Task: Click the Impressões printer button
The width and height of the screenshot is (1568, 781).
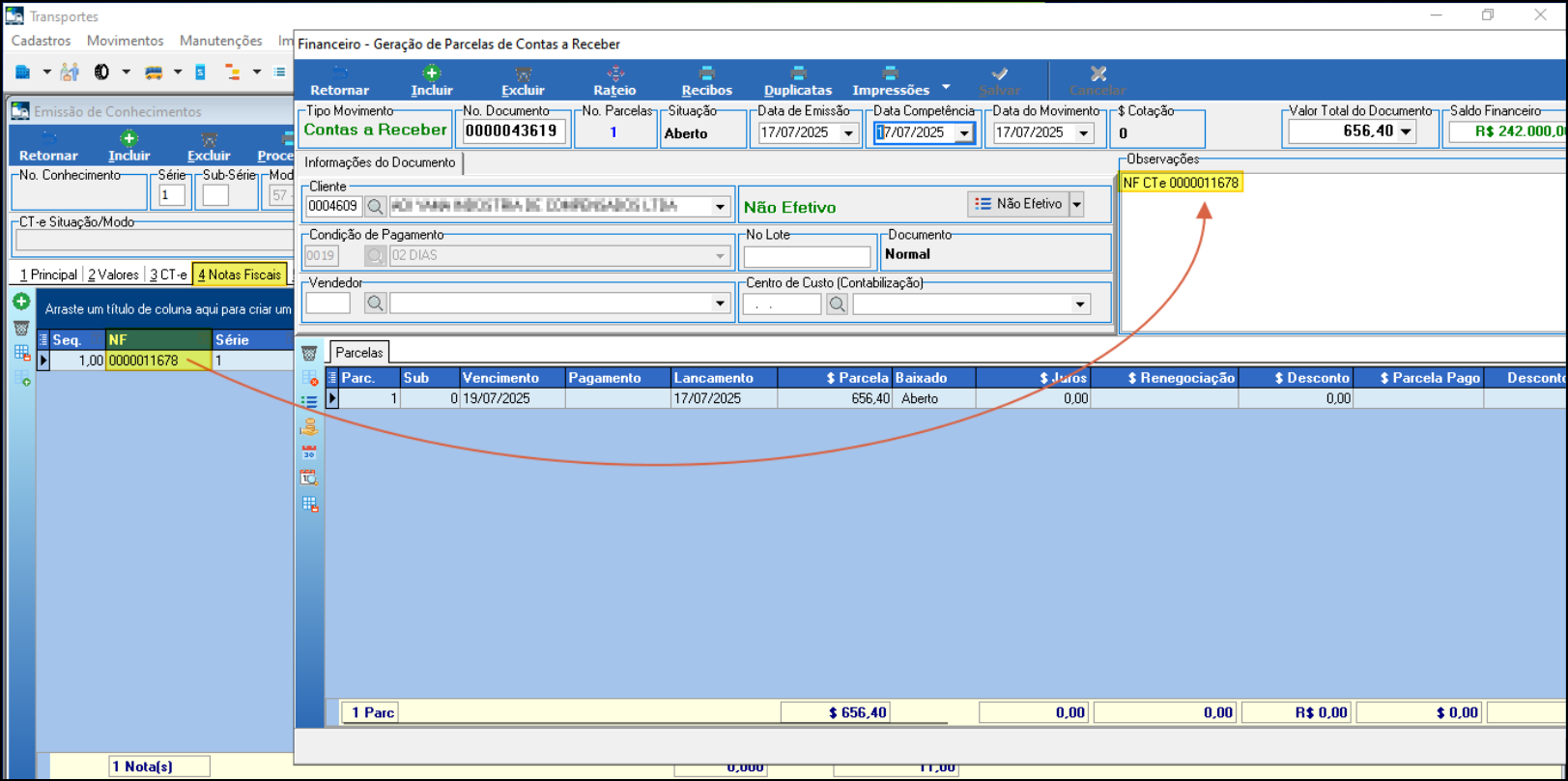Action: click(890, 81)
